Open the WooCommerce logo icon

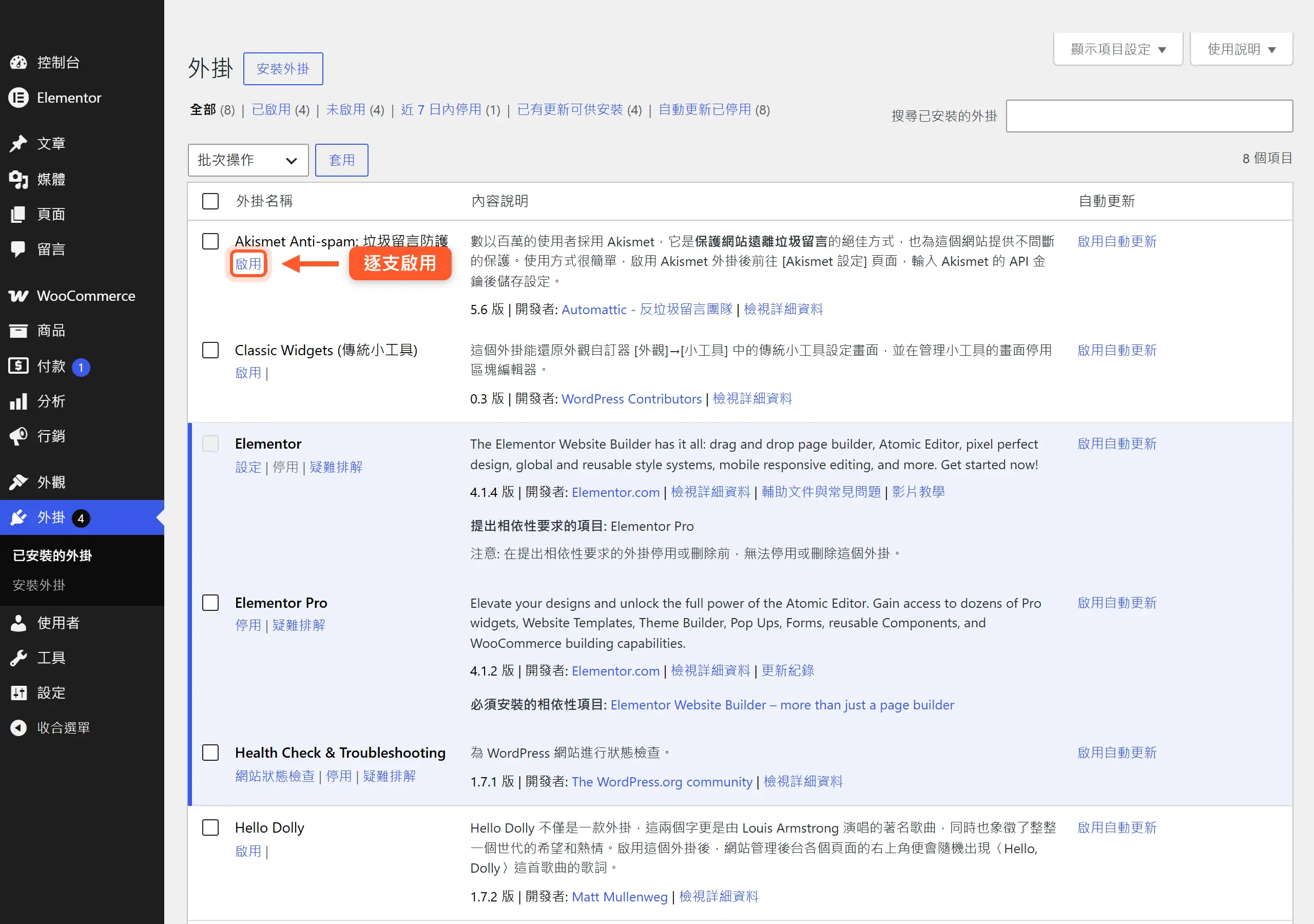(18, 296)
